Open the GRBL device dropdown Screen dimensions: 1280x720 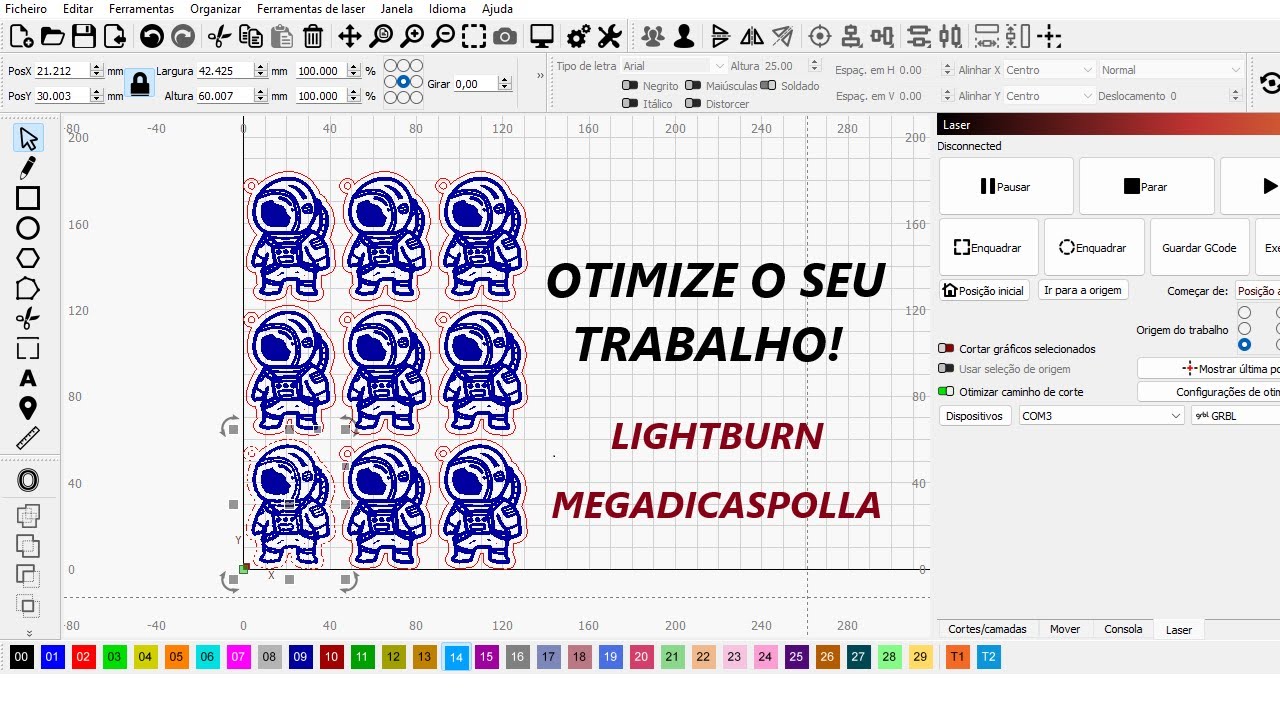[x=1235, y=415]
